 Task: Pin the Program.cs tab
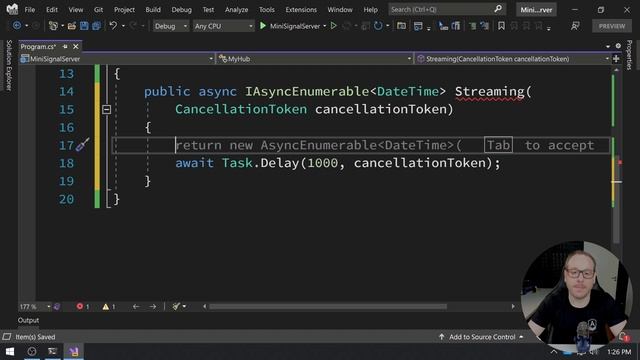65,47
